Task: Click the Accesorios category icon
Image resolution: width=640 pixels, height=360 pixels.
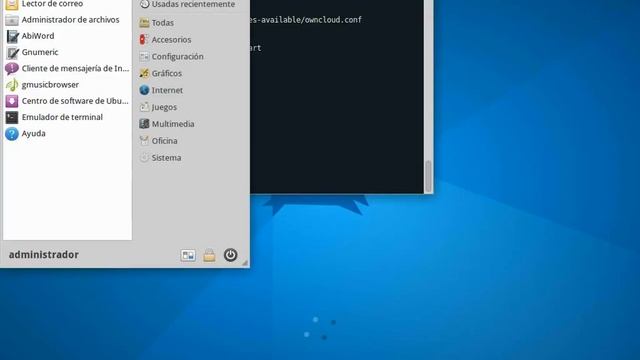Action: point(143,40)
